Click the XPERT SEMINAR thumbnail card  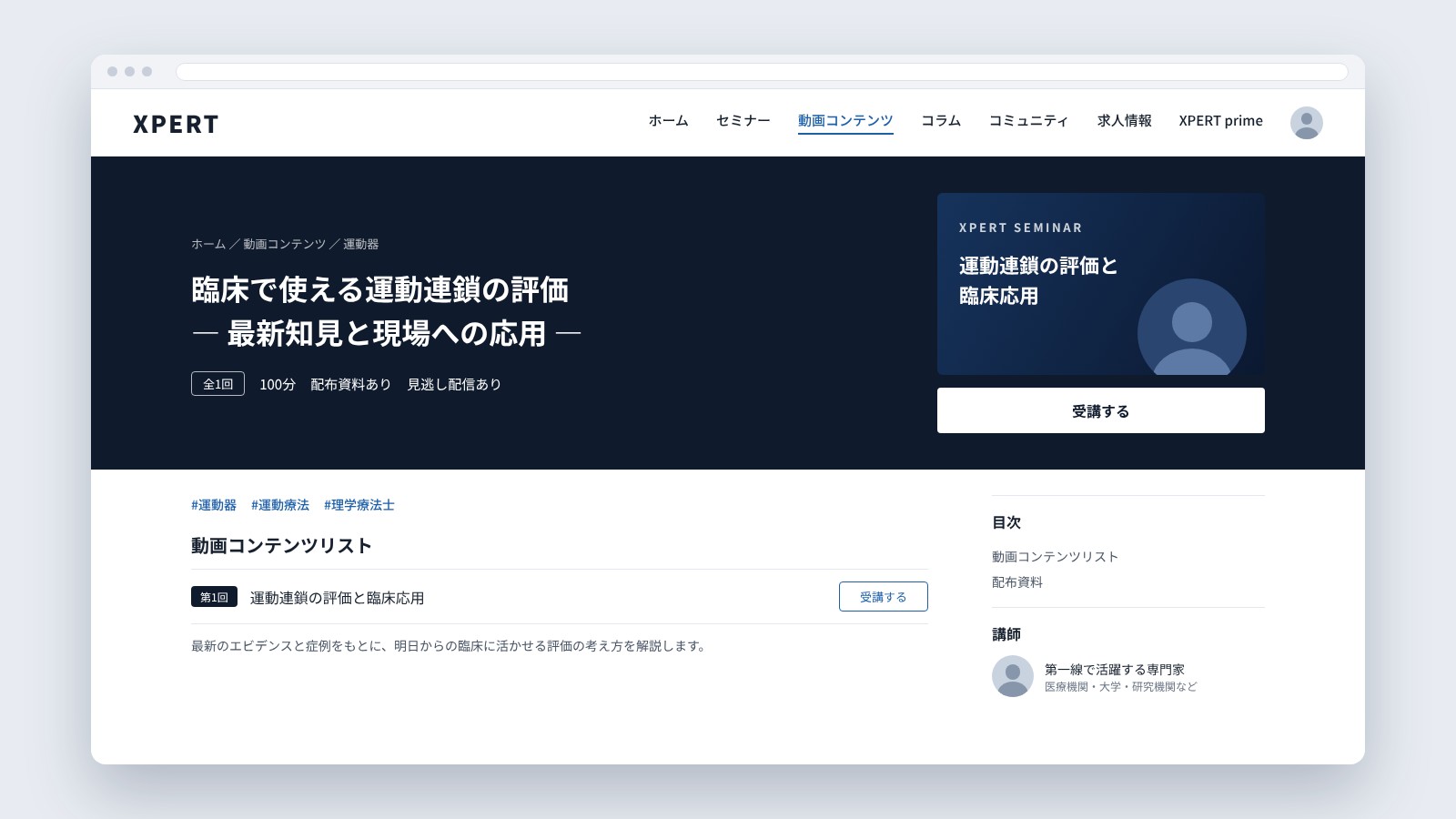pyautogui.click(x=1101, y=284)
